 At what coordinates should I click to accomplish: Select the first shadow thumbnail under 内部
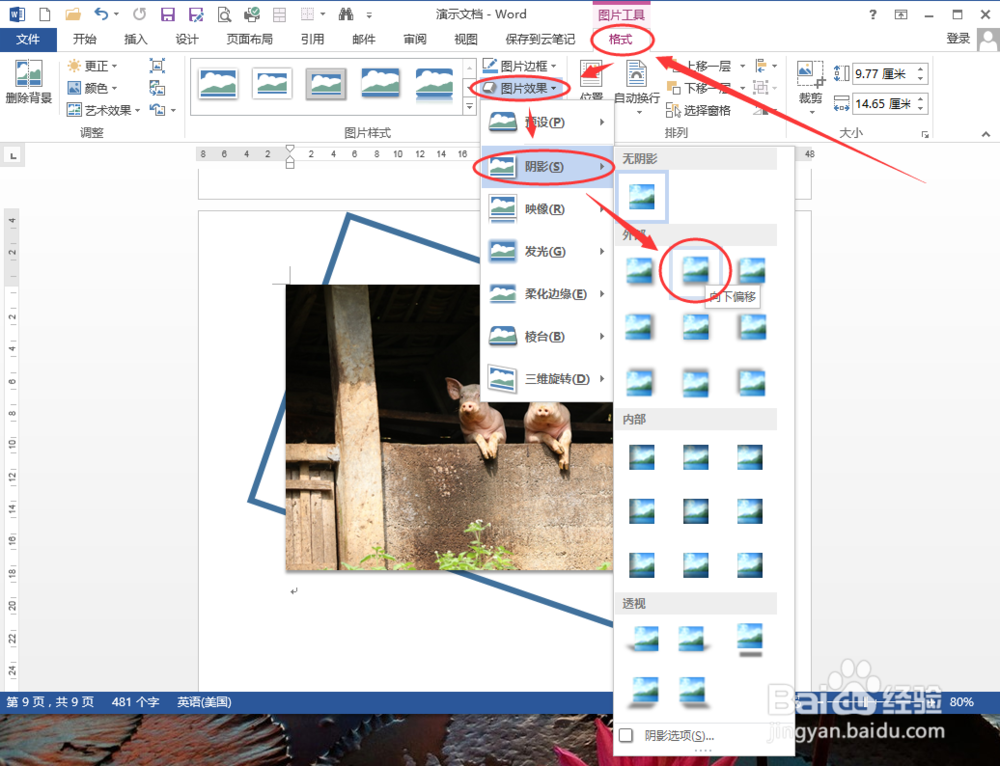642,458
